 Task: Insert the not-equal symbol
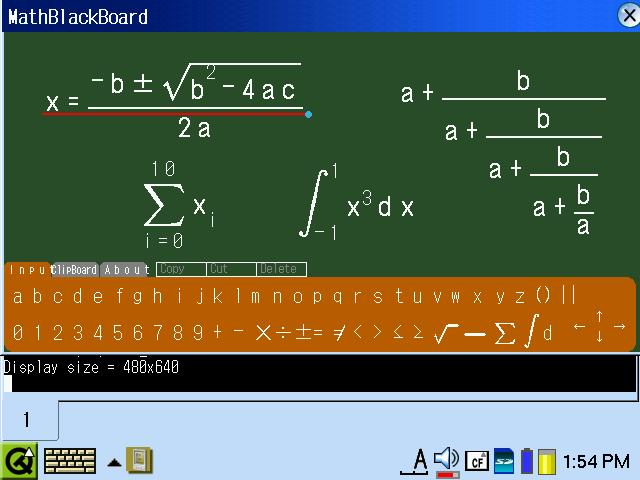pyautogui.click(x=339, y=332)
